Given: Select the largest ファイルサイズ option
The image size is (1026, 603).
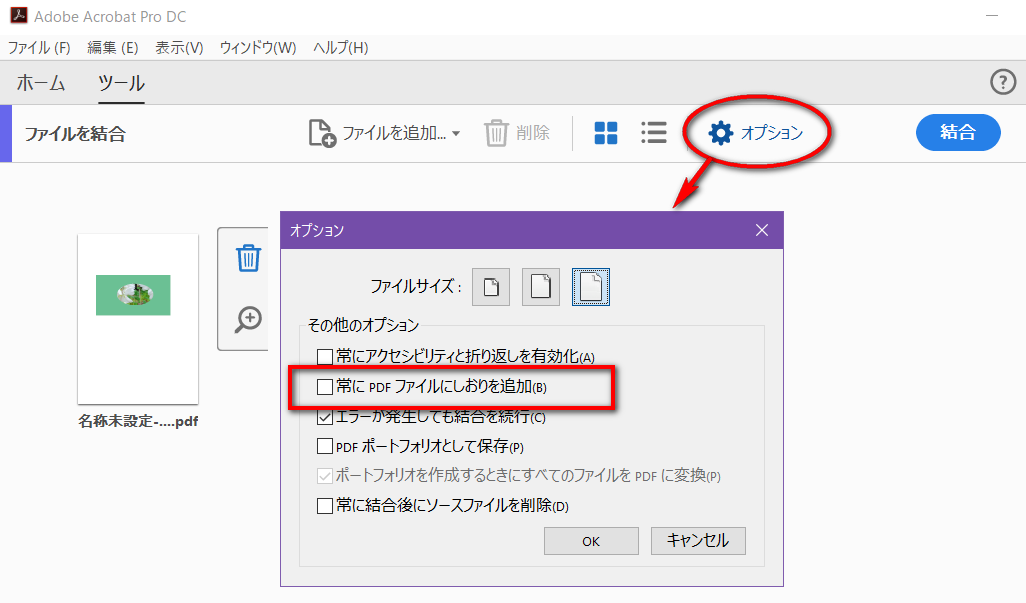Looking at the screenshot, I should click(590, 287).
